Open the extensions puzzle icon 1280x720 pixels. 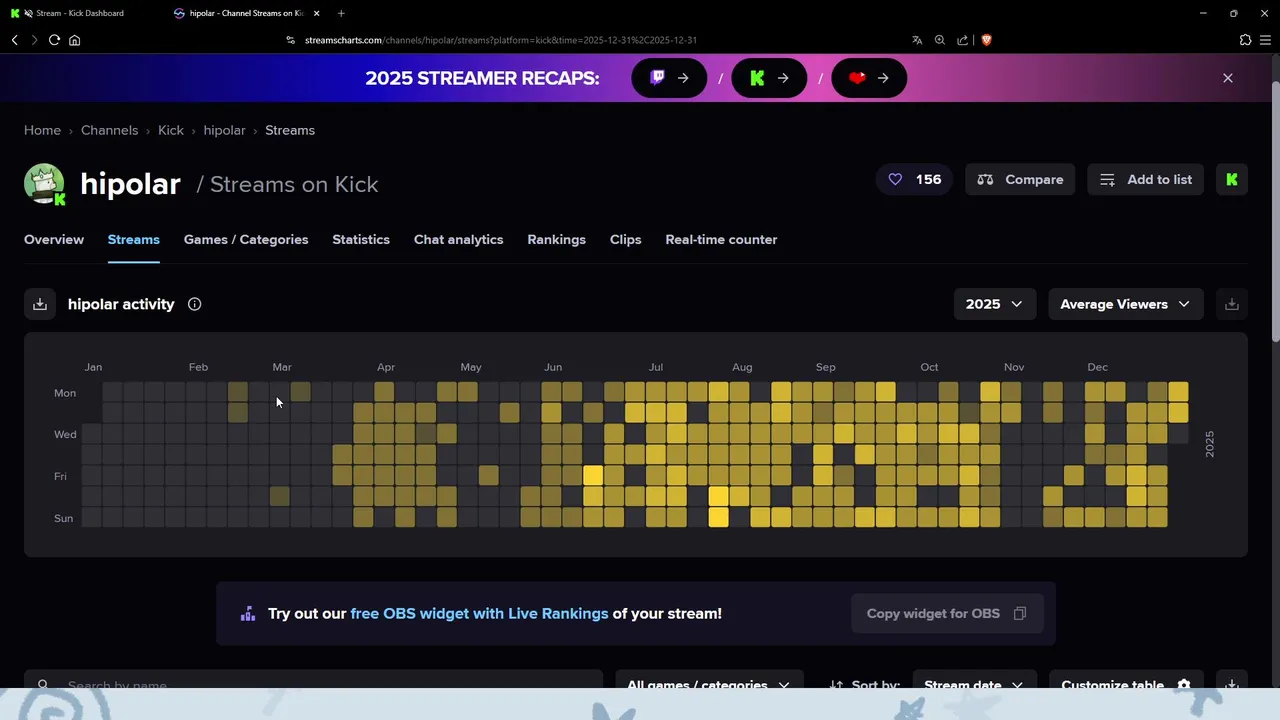tap(1245, 40)
